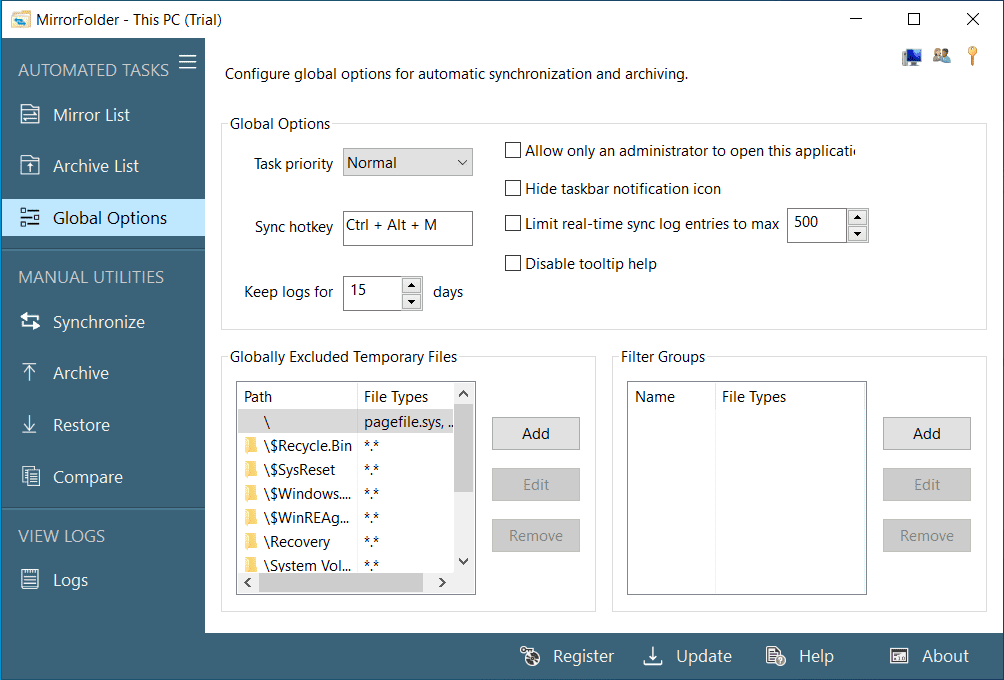Click the Register icon in the bottom bar

pyautogui.click(x=530, y=656)
